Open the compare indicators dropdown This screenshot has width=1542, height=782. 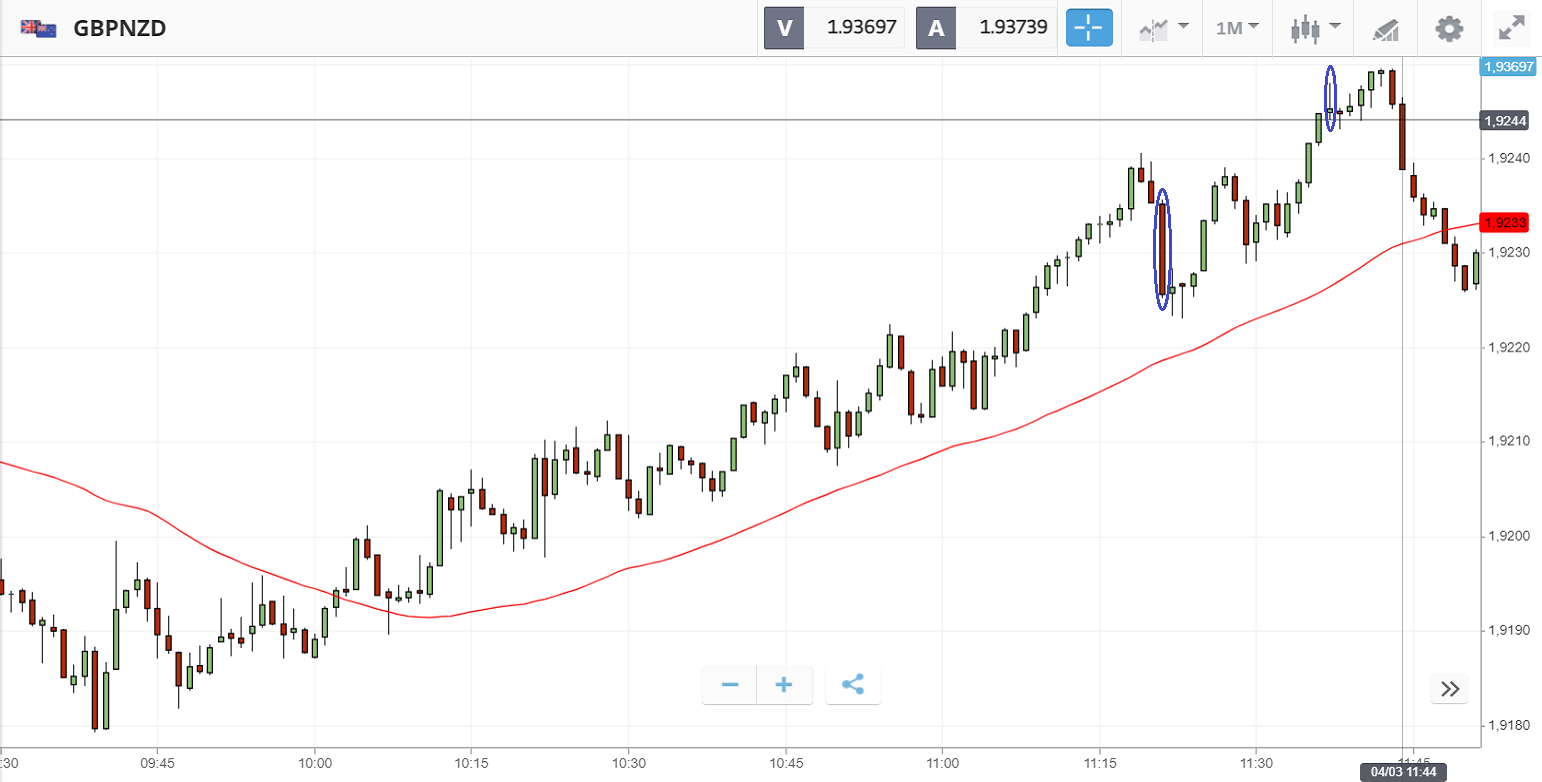[x=1164, y=28]
